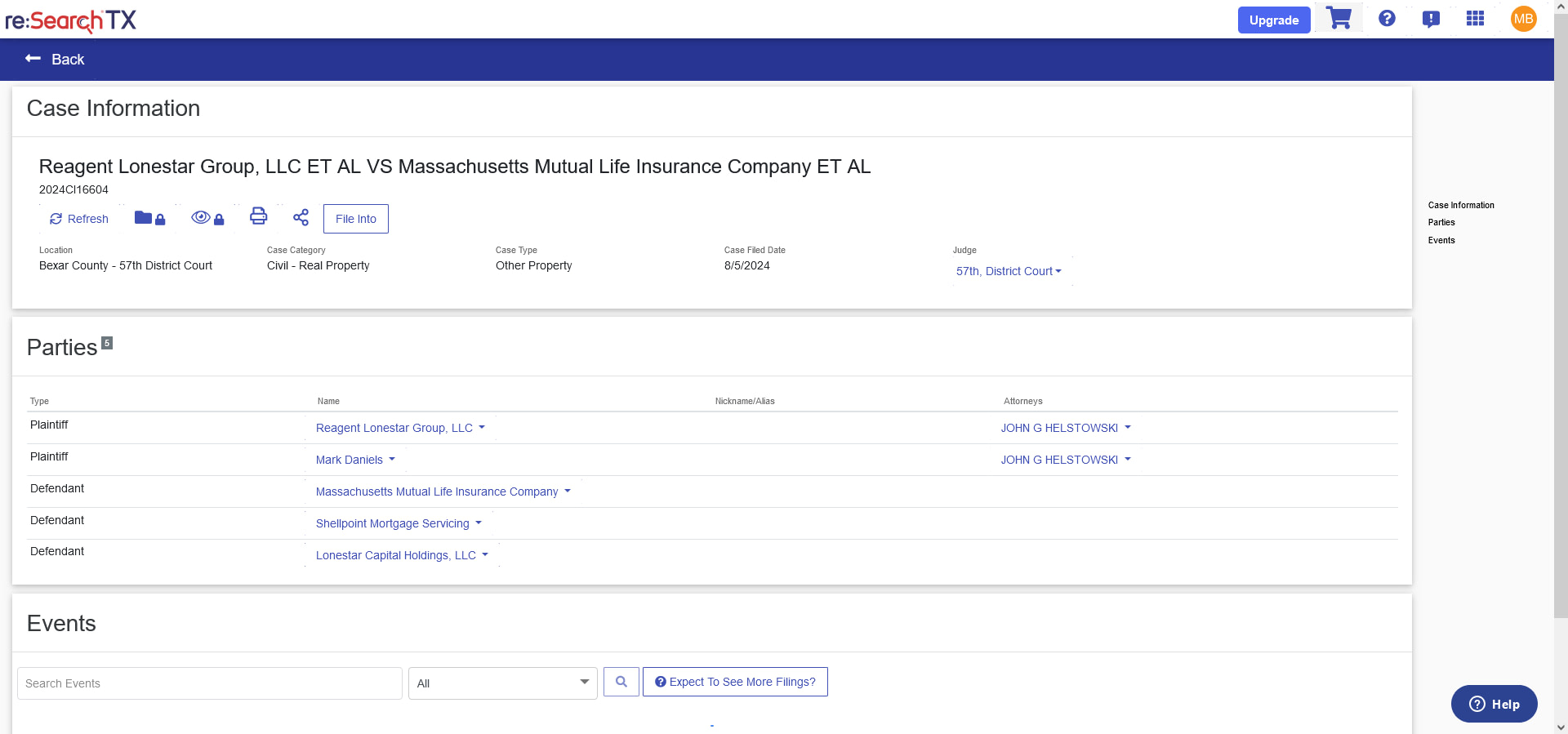
Task: Click the Events heading
Action: [x=61, y=624]
